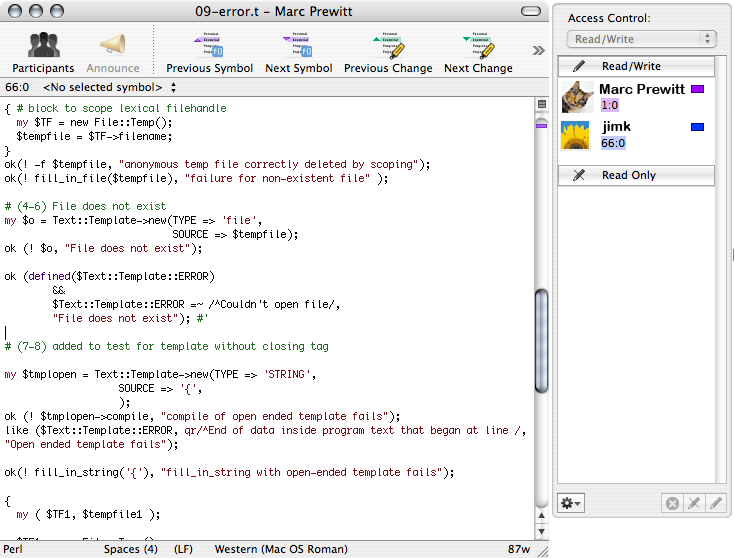Open the gear action menu
735x558 pixels.
[572, 503]
